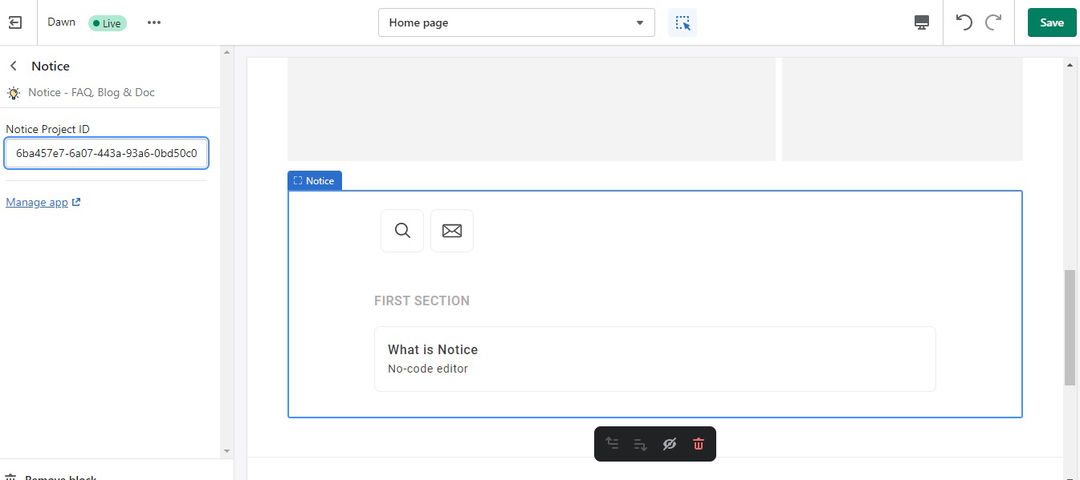Click the Dawn theme name

click(x=61, y=22)
